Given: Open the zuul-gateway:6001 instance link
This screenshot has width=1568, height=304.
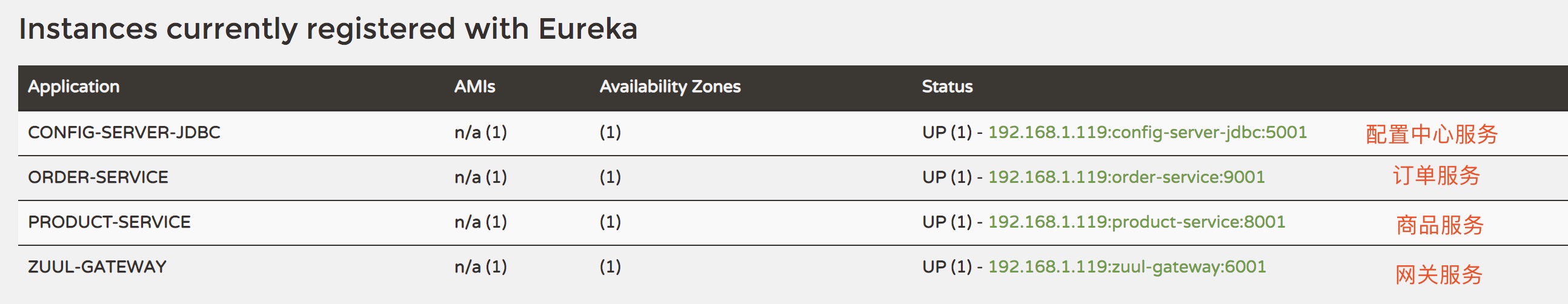Looking at the screenshot, I should pyautogui.click(x=1127, y=267).
